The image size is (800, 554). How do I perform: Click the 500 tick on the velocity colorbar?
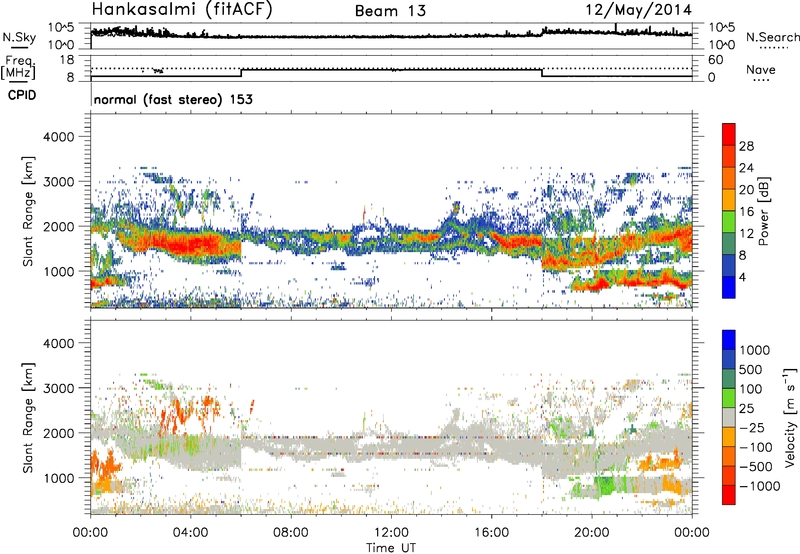(x=751, y=369)
